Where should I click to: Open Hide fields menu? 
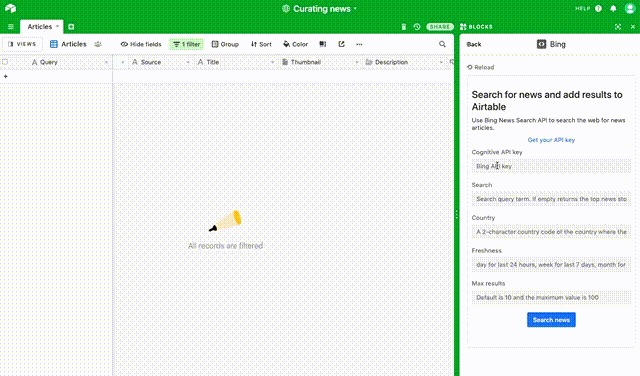point(141,44)
